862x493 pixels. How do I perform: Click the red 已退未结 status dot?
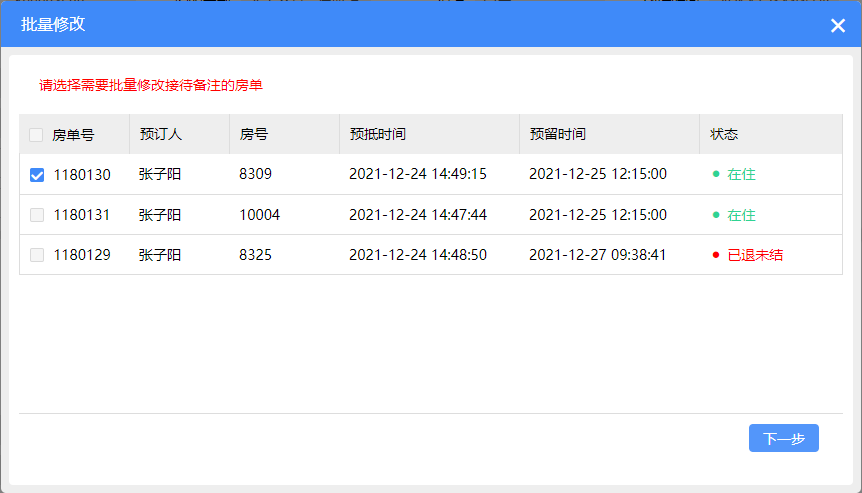pos(716,254)
